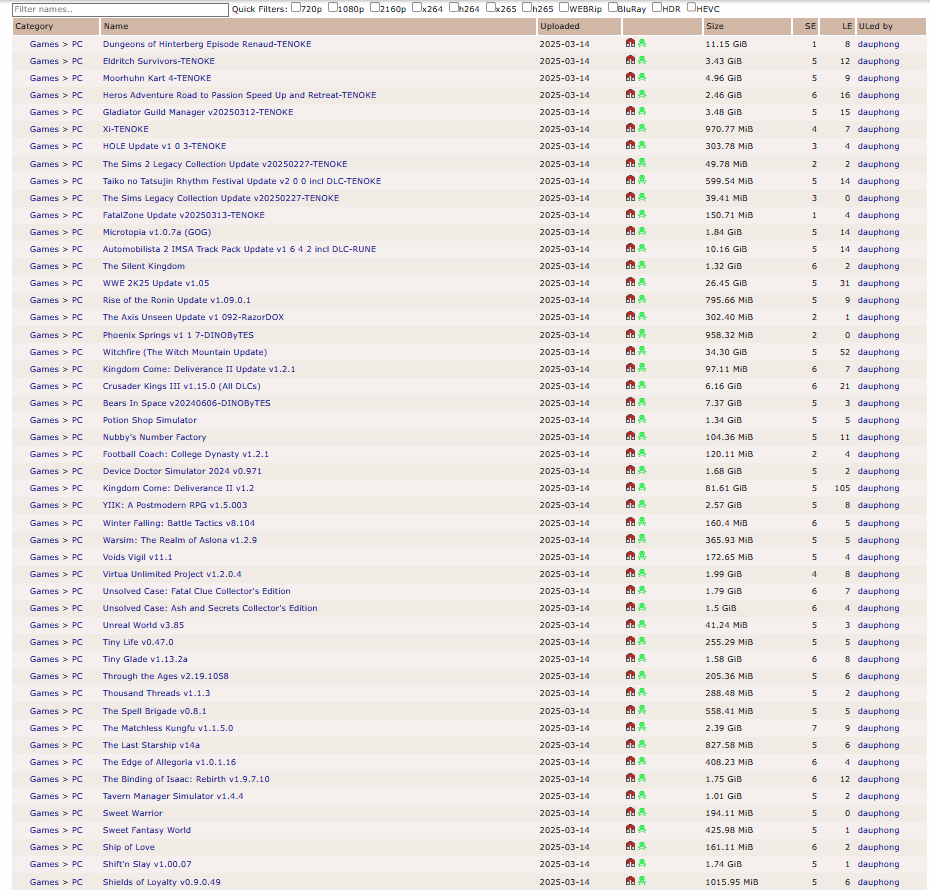Click green skull icon for Rise of the Ronin

(642, 300)
